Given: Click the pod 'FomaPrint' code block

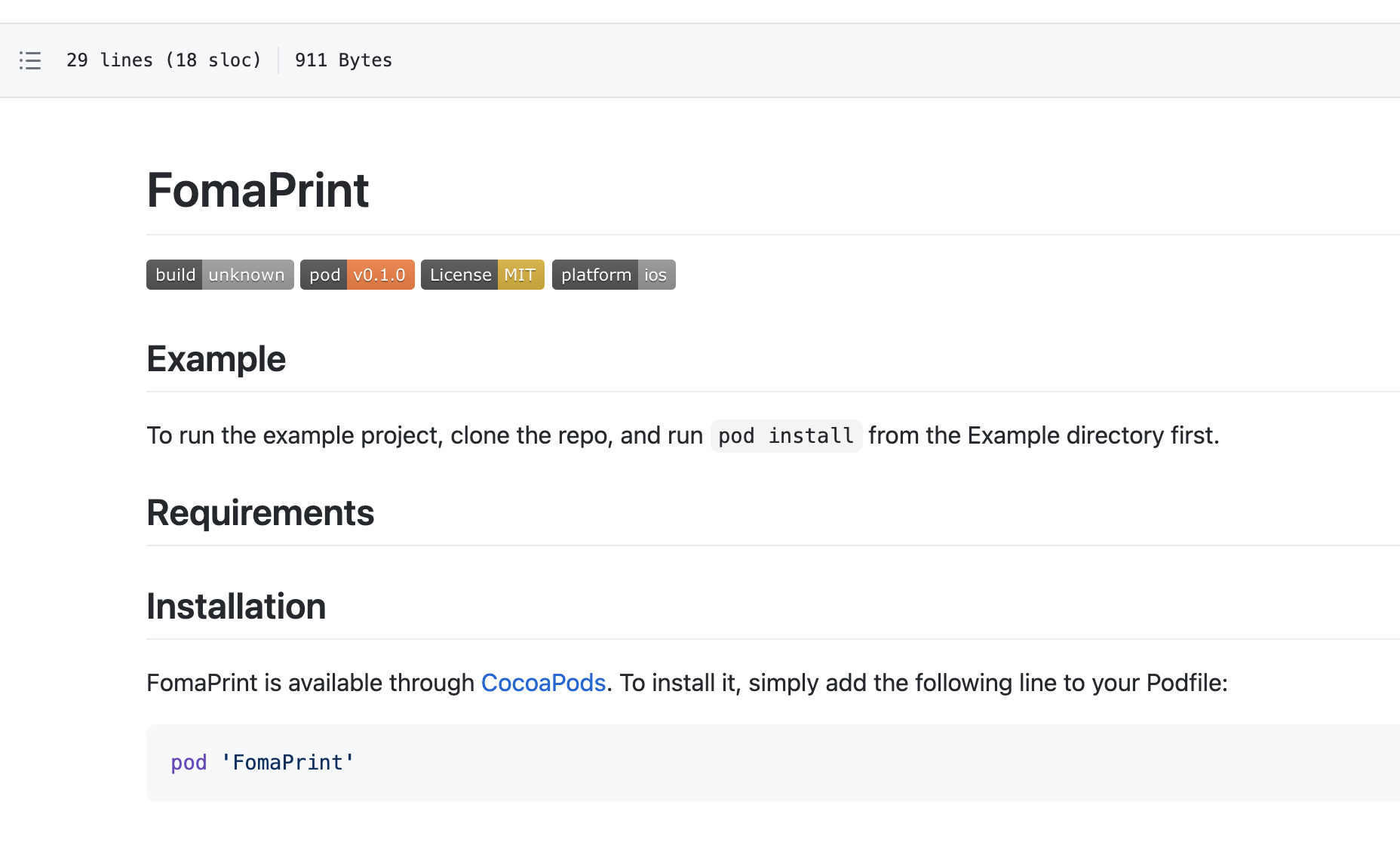Looking at the screenshot, I should 773,763.
